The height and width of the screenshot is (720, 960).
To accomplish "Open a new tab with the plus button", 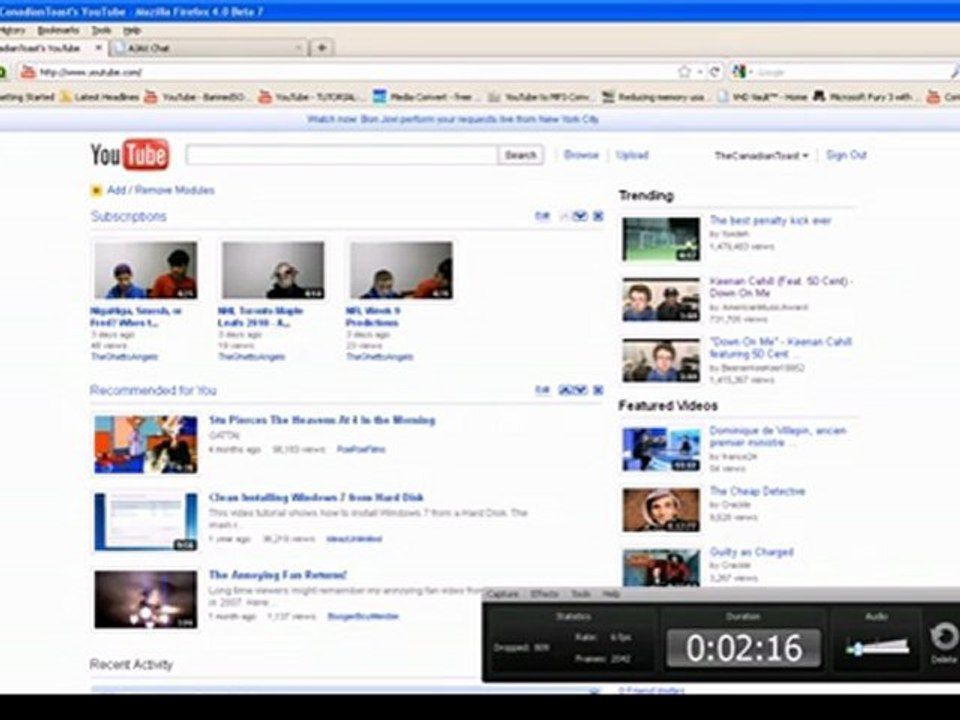I will pos(322,47).
